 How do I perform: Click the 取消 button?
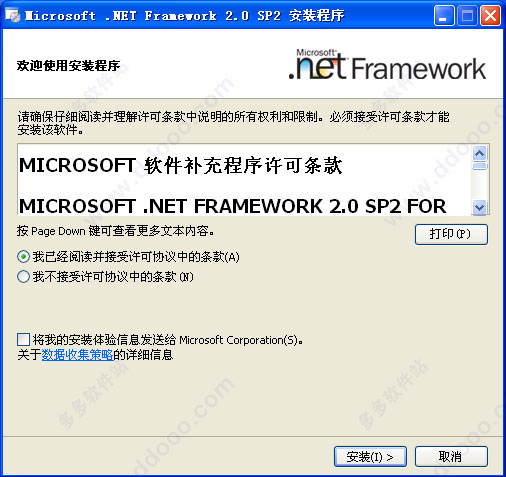click(451, 457)
